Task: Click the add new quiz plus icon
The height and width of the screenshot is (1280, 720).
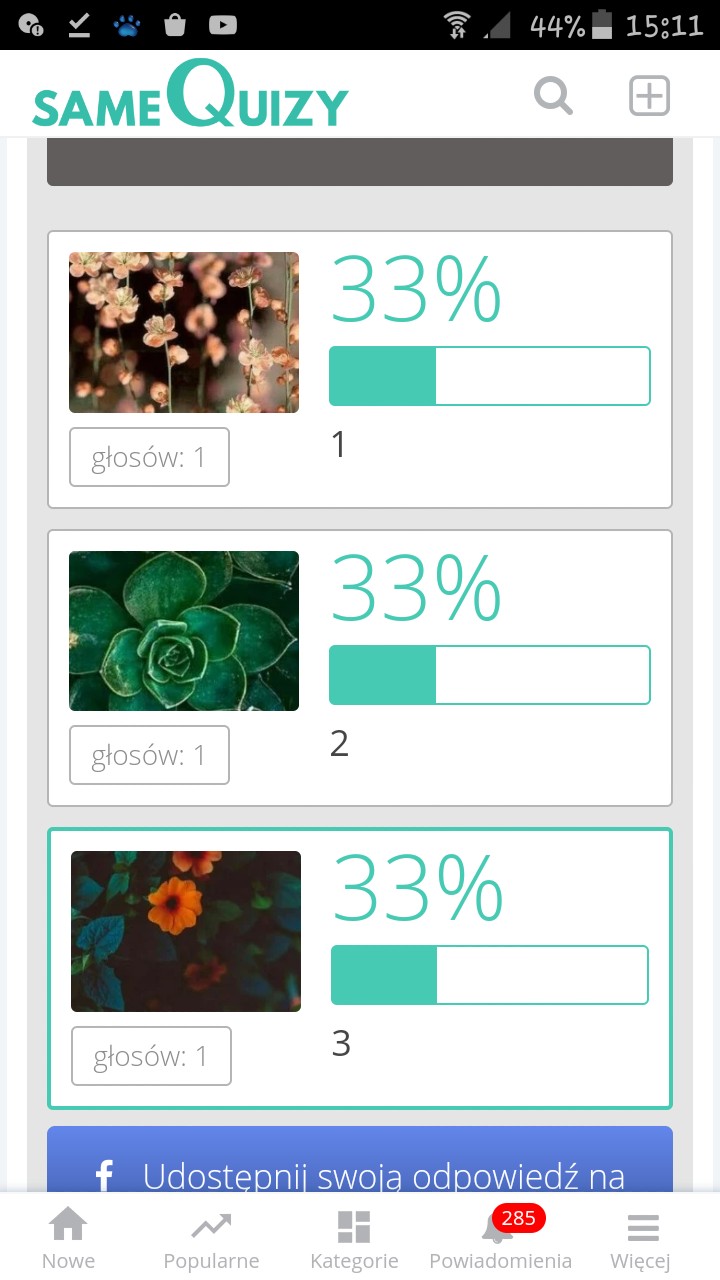Action: 649,96
